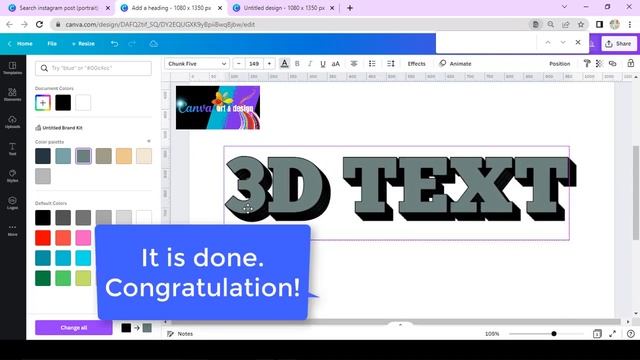Click the text alignment icon
This screenshot has width=640, height=360.
[354, 64]
